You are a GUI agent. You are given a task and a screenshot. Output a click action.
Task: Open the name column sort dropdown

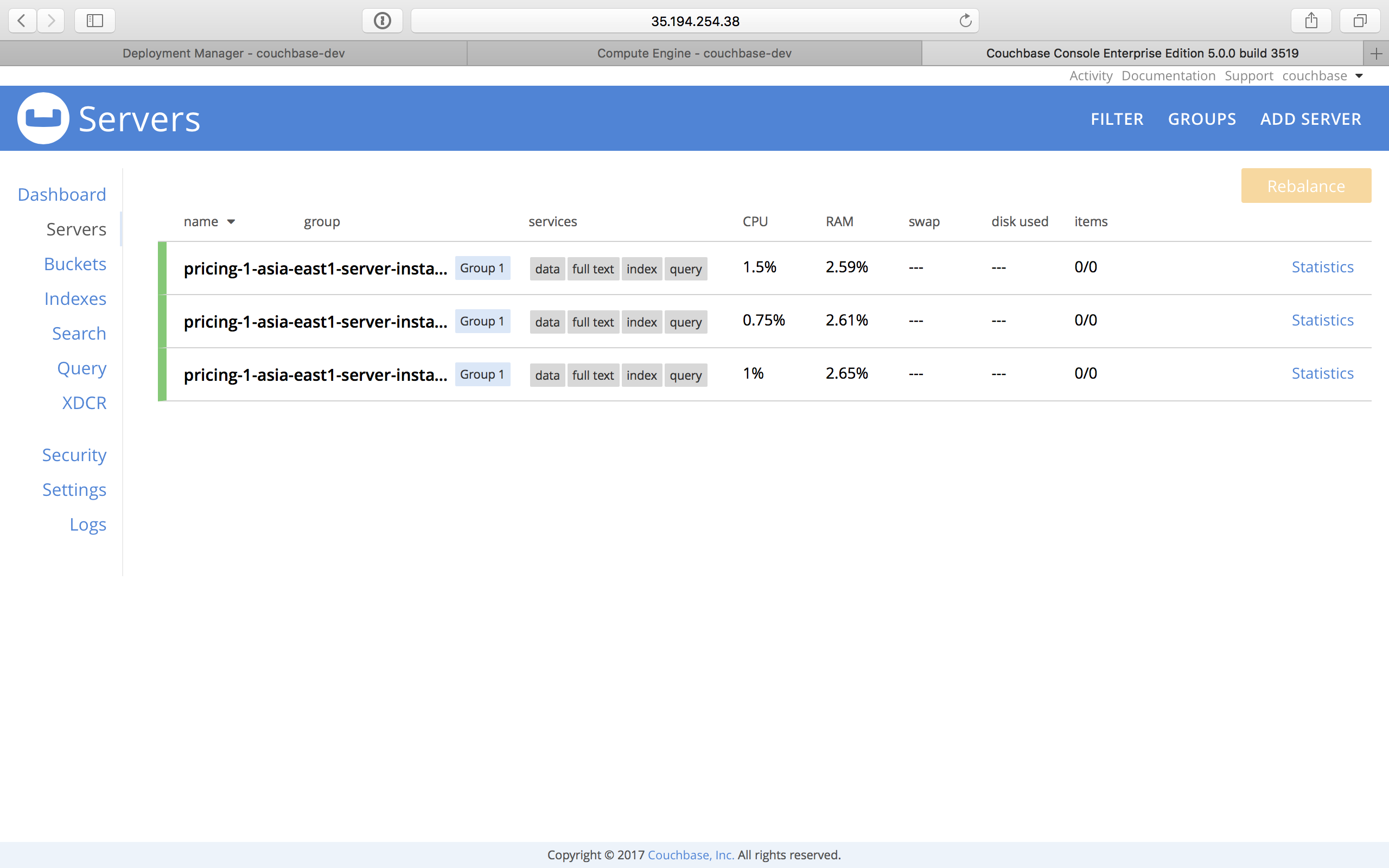[x=232, y=221]
